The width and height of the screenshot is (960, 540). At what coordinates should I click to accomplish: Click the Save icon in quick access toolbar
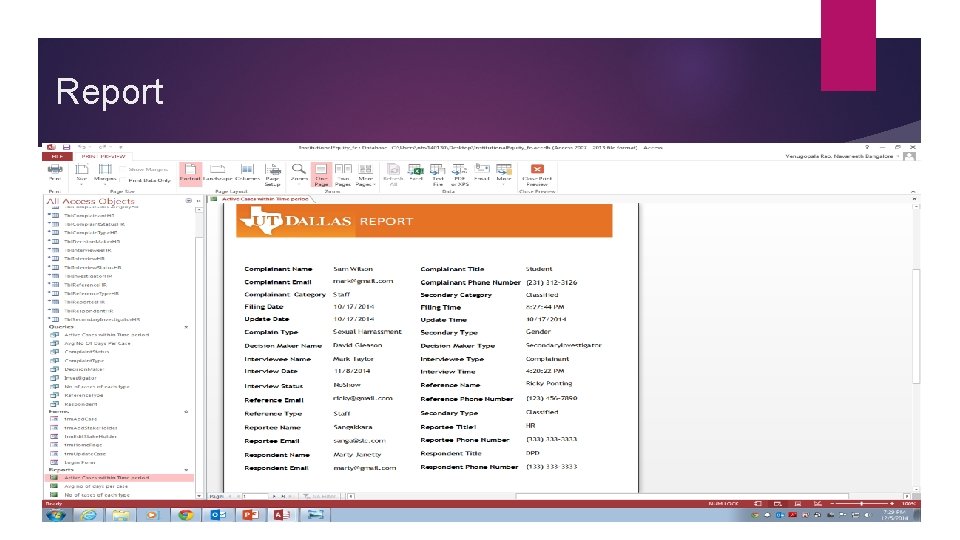click(x=66, y=148)
